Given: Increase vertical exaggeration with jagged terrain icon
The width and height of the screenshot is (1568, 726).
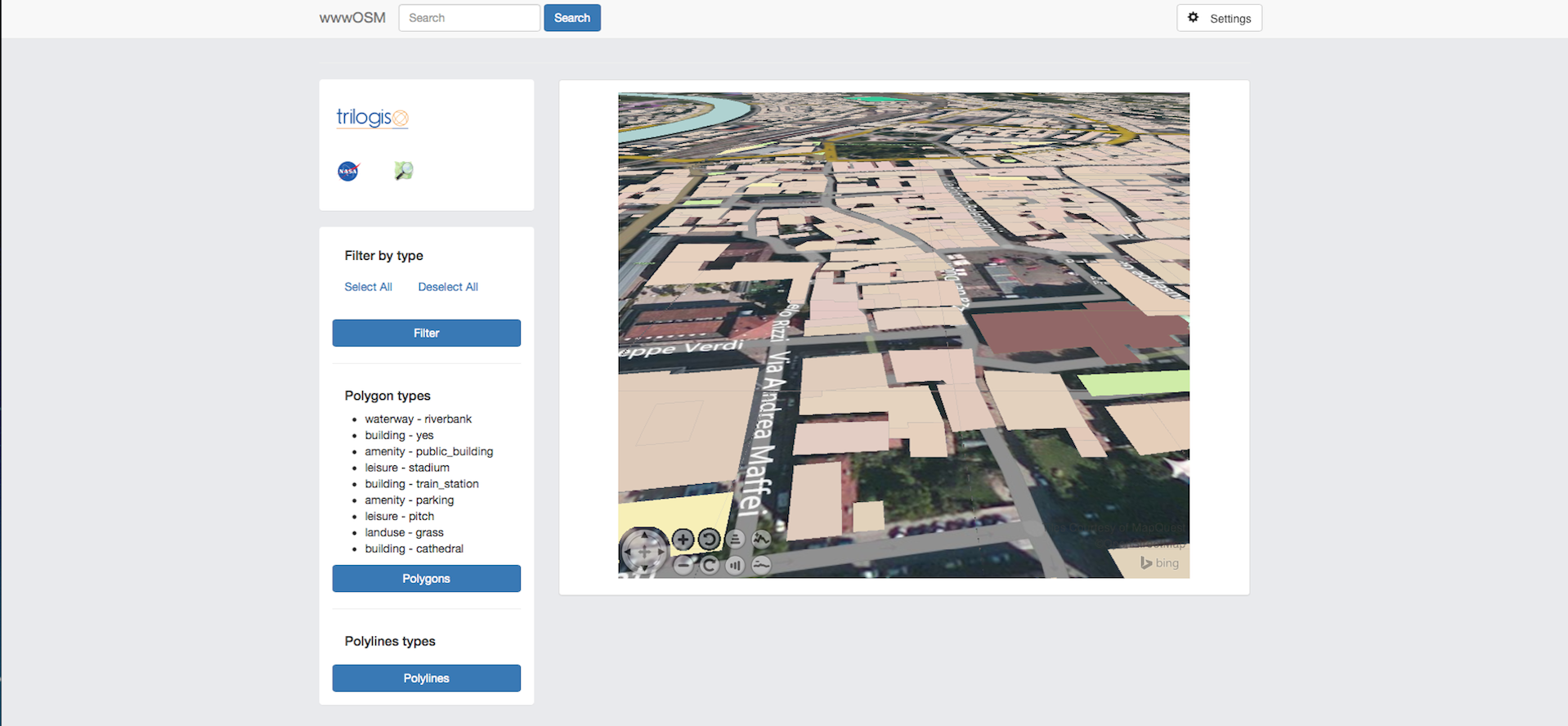Looking at the screenshot, I should point(761,539).
